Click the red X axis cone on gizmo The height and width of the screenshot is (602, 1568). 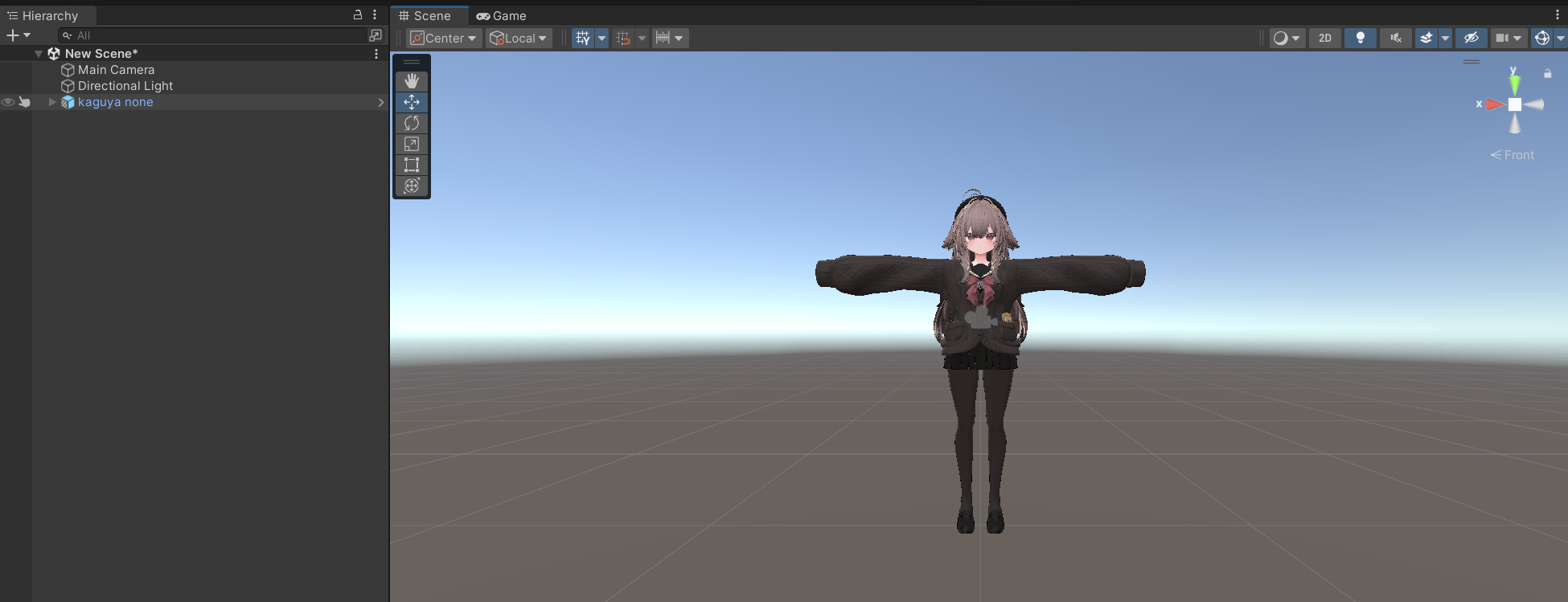point(1495,104)
